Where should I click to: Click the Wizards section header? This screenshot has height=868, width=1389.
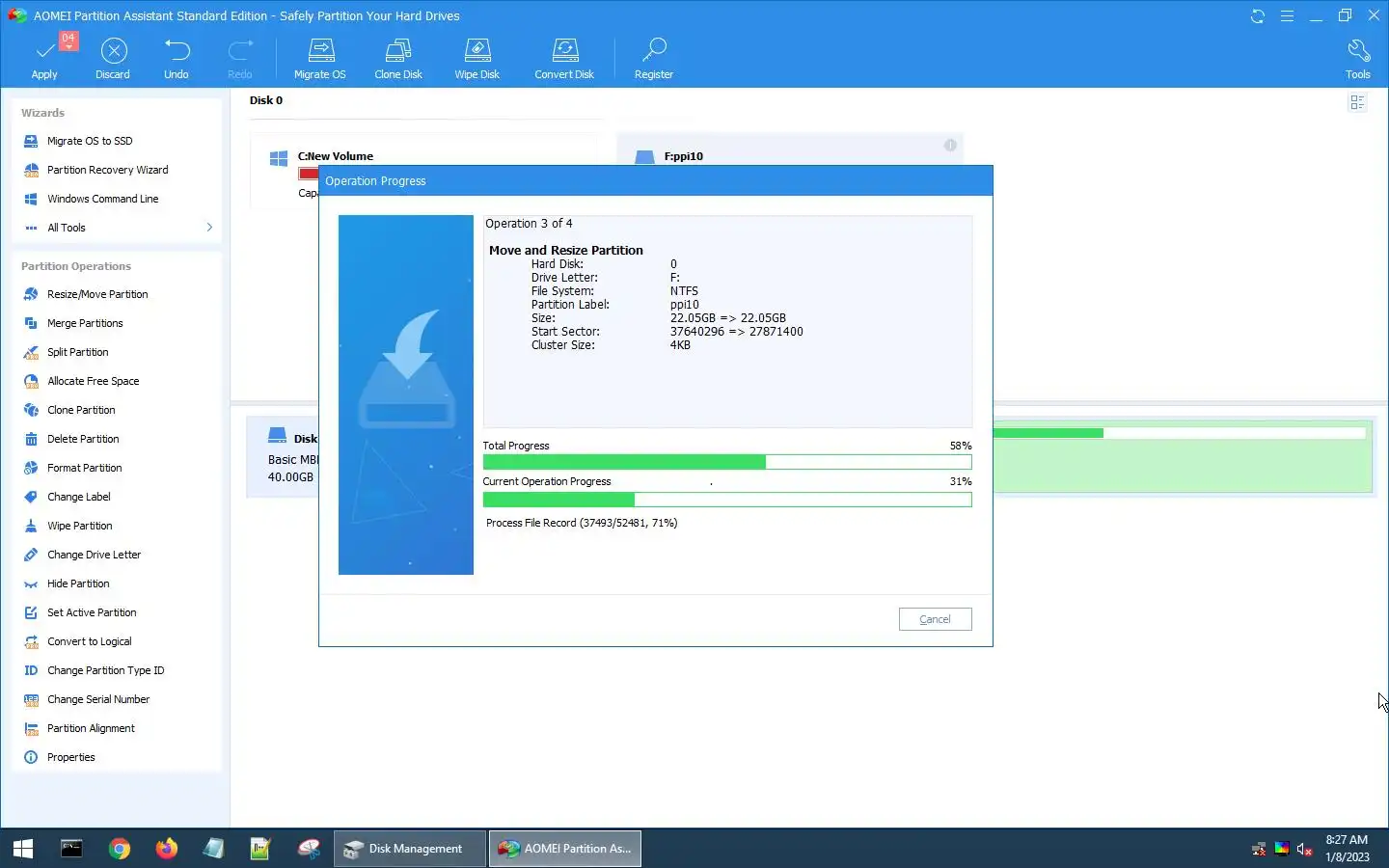(x=42, y=113)
